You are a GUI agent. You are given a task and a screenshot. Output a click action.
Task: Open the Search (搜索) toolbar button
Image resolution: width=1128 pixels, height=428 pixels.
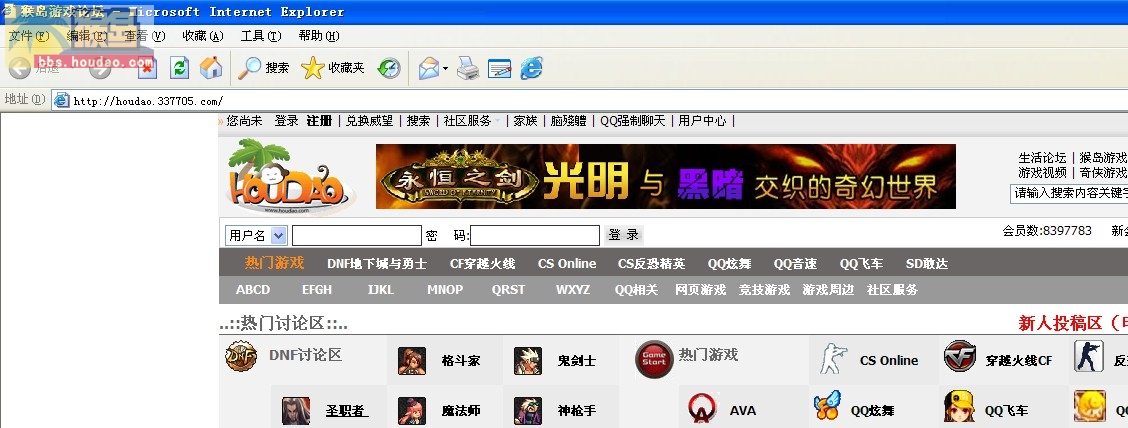[263, 68]
